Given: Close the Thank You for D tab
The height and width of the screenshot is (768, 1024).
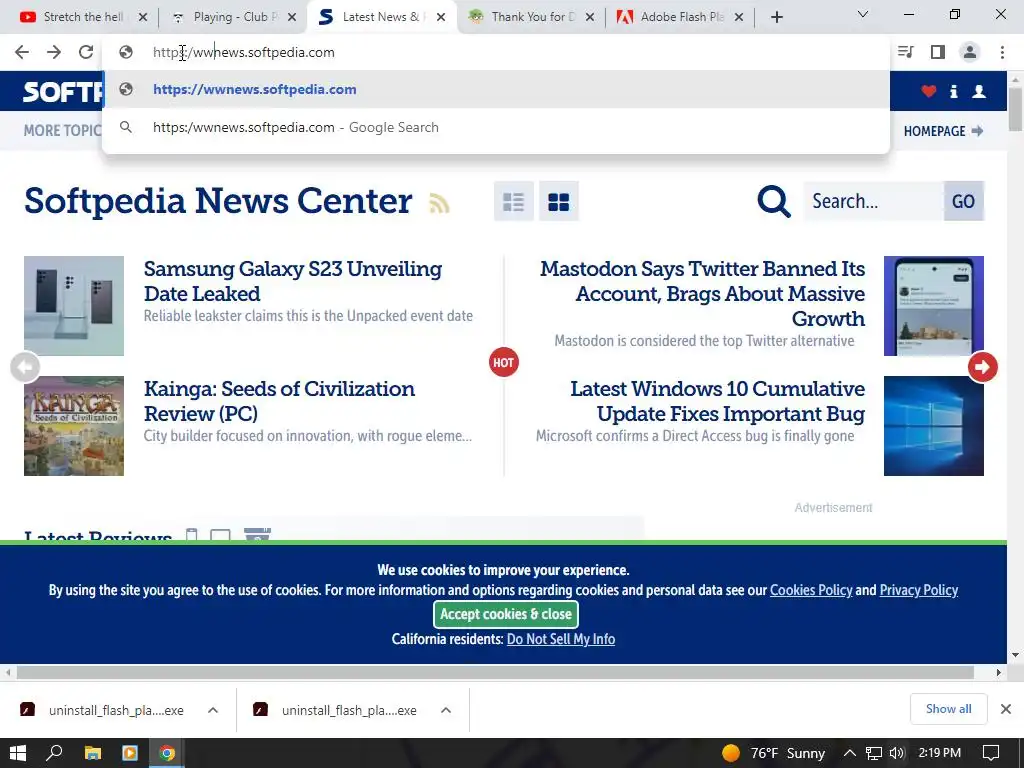Looking at the screenshot, I should [590, 17].
